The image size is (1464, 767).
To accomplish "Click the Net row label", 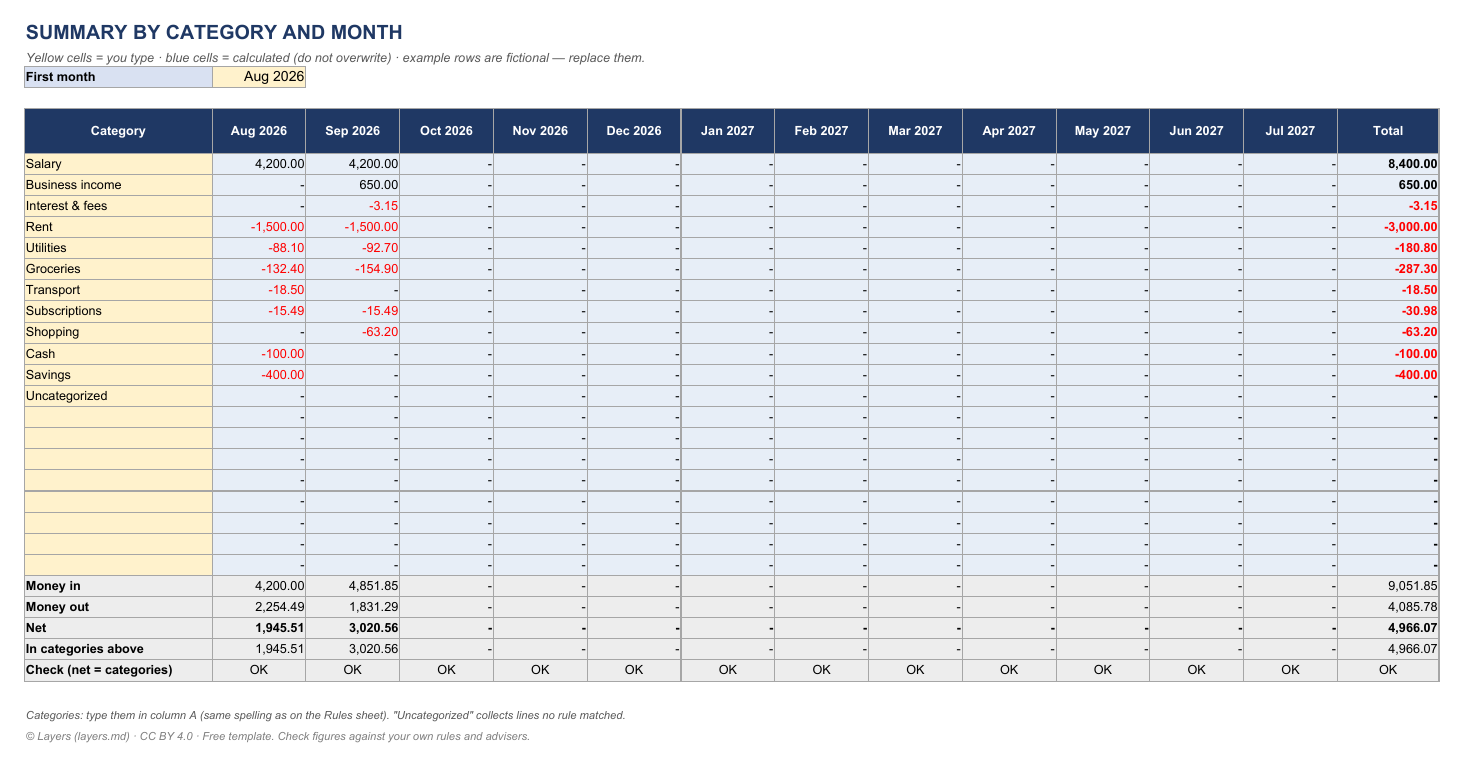I will (119, 628).
